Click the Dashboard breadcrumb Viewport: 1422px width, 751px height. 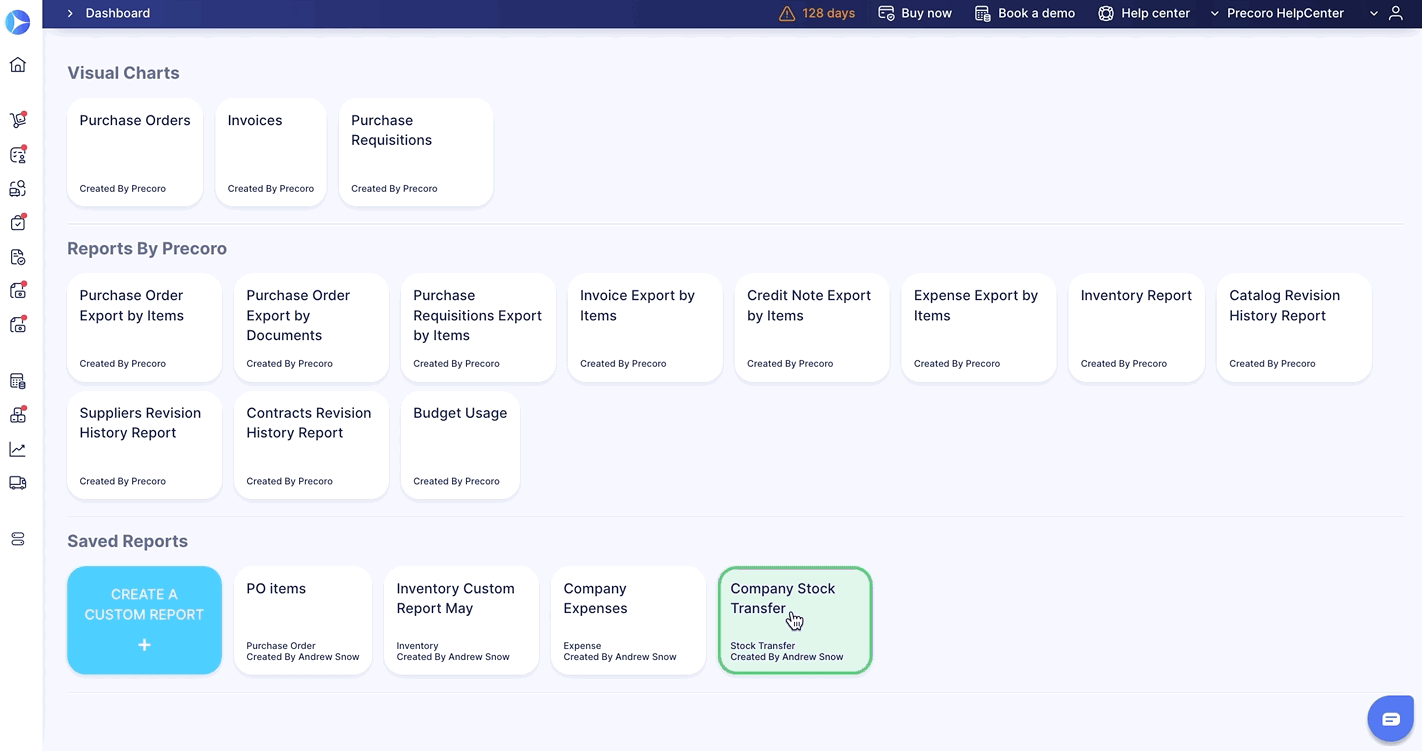[x=118, y=13]
